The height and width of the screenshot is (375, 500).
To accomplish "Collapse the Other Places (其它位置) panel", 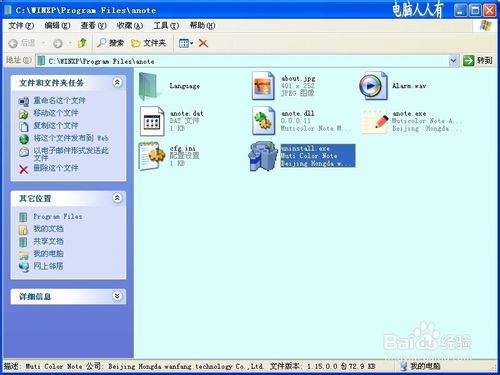I will (117, 198).
